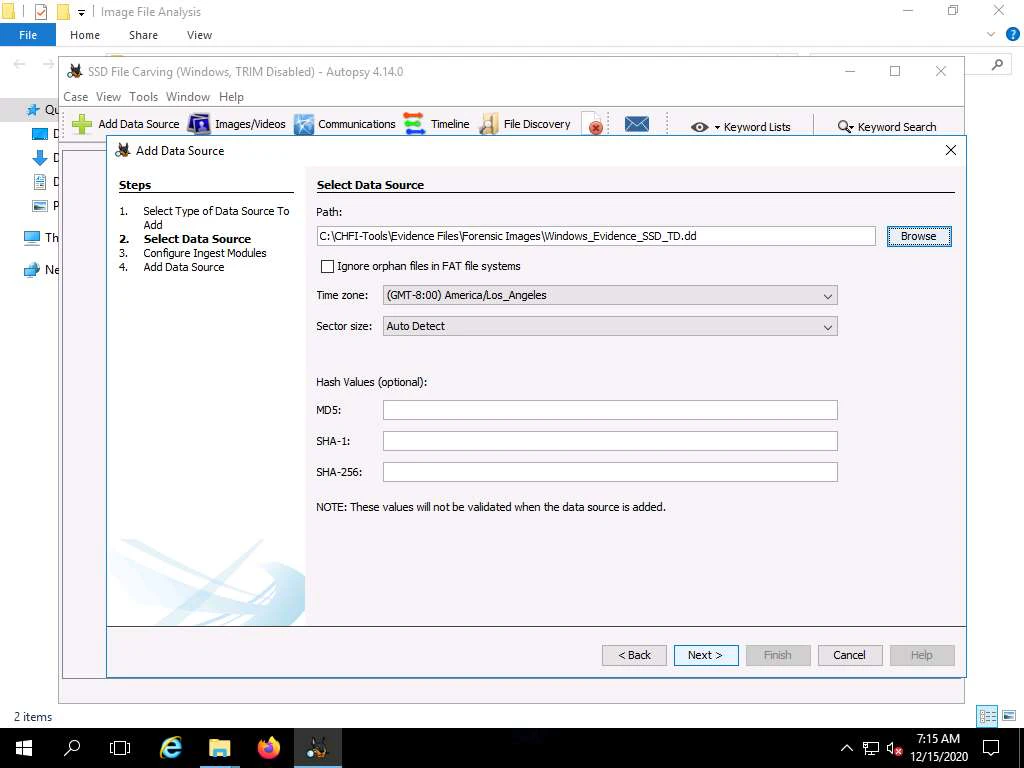Open the Home ribbon tab in Explorer
The height and width of the screenshot is (768, 1024).
coord(85,35)
